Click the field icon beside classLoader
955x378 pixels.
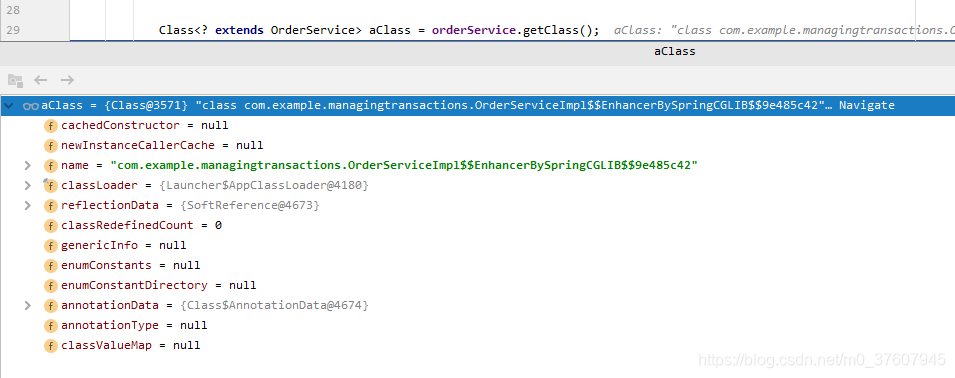(51, 185)
